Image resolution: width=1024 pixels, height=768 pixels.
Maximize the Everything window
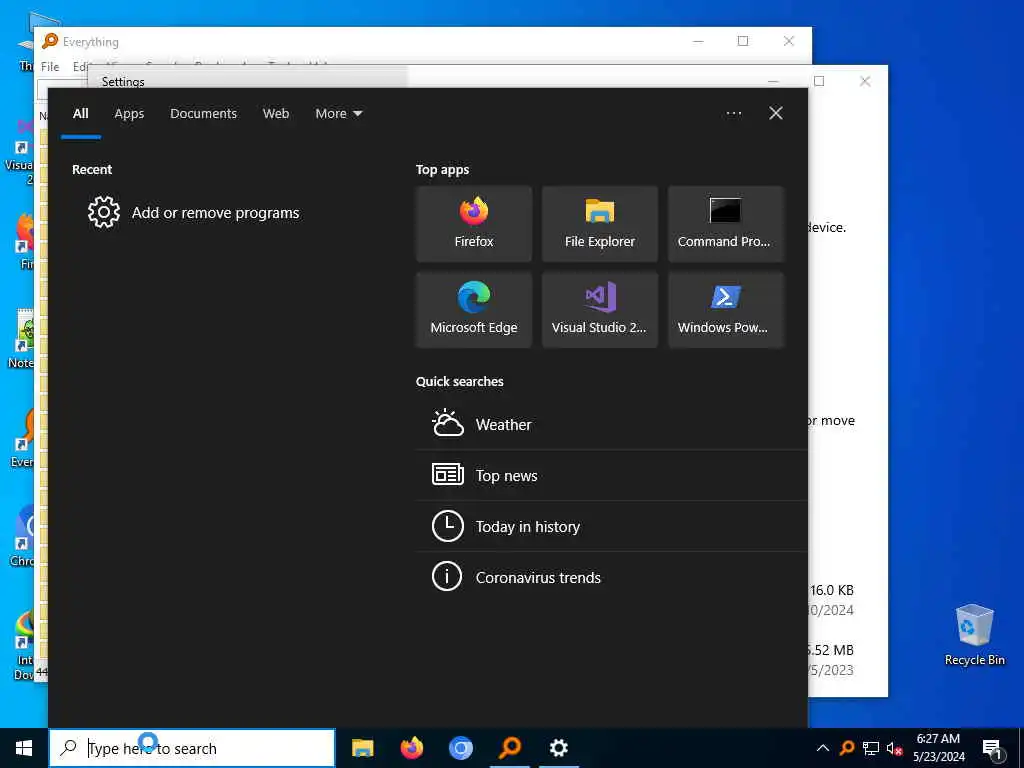click(x=743, y=41)
